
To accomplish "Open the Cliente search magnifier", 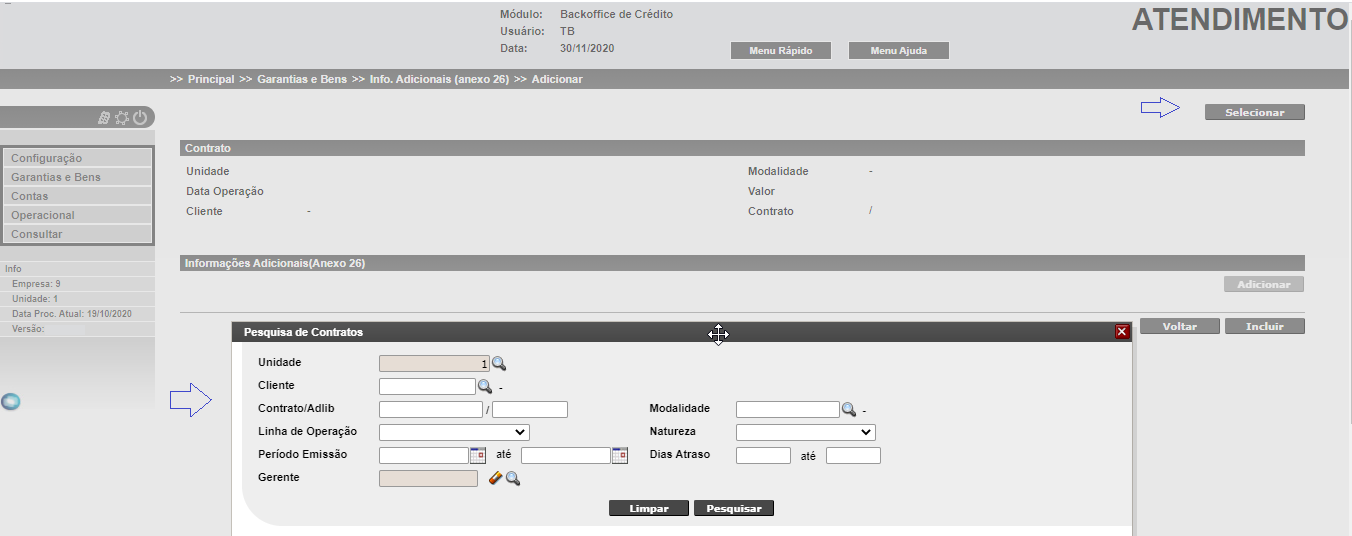I will (x=484, y=386).
